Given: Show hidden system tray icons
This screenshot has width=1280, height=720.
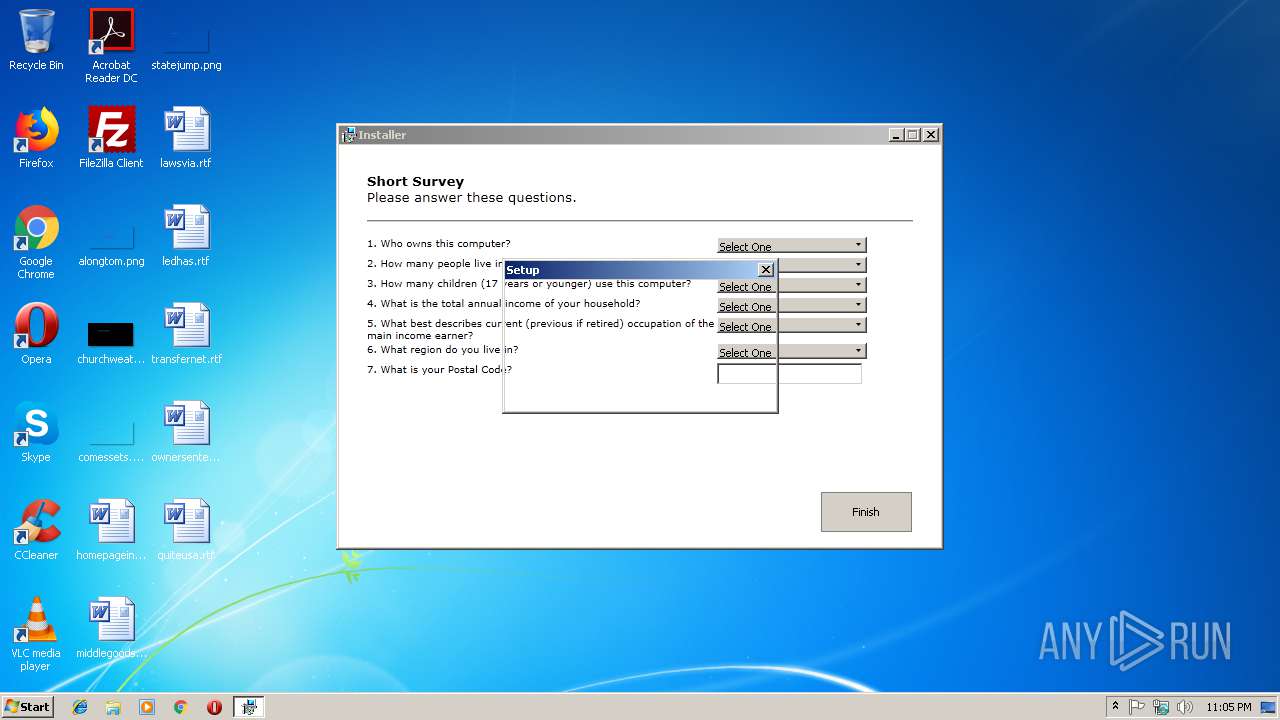Looking at the screenshot, I should point(1115,707).
